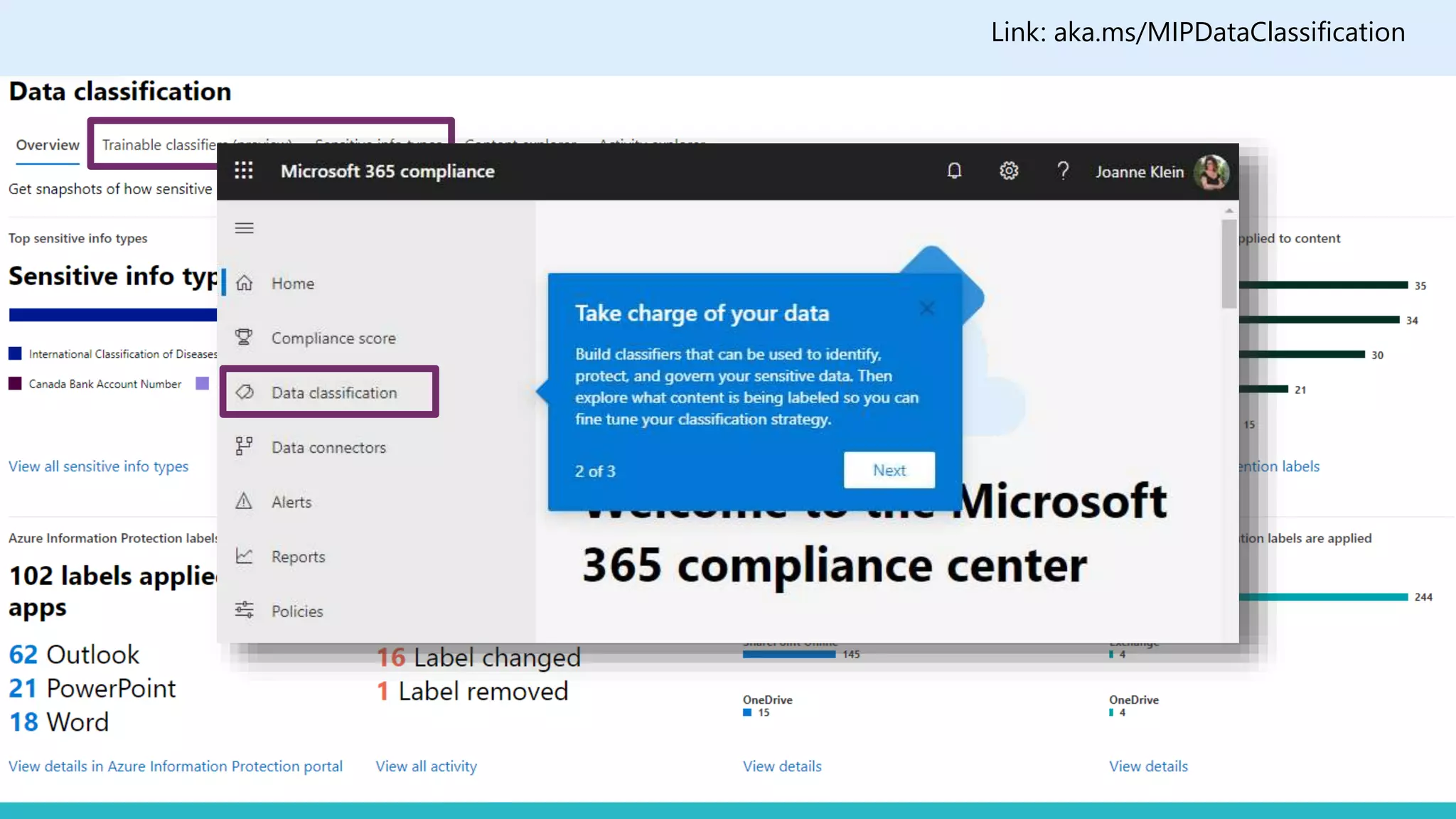Open the View all activity link
The image size is (1456, 819).
click(x=427, y=766)
